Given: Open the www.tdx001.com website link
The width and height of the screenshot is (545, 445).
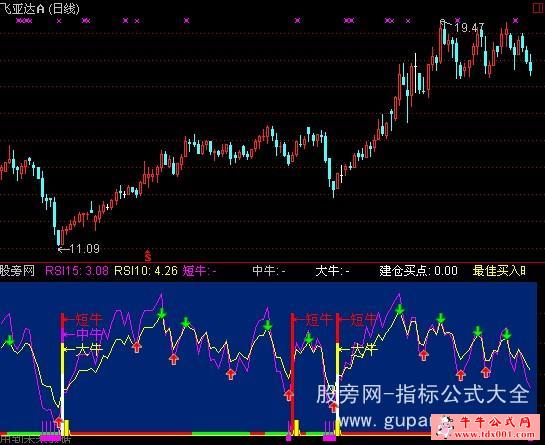Looking at the screenshot, I should click(495, 435).
